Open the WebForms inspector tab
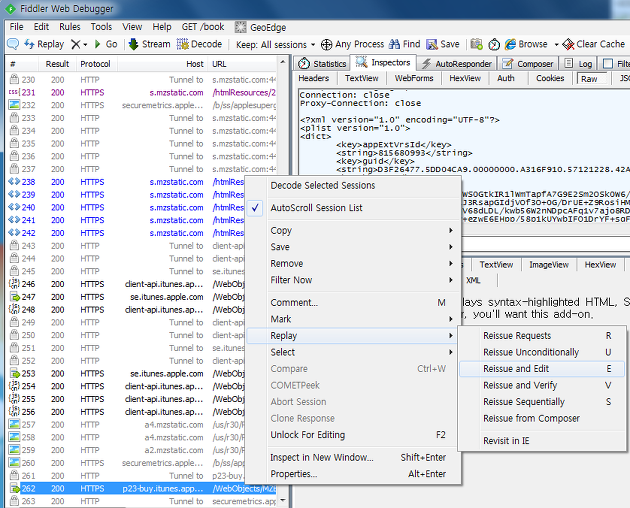This screenshot has height=508, width=630. [x=414, y=78]
